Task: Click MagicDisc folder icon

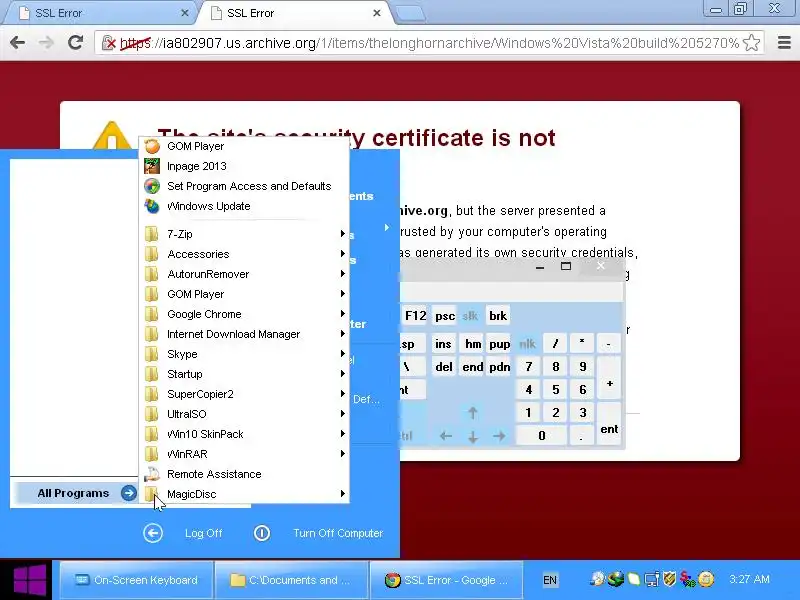Action: pyautogui.click(x=152, y=493)
